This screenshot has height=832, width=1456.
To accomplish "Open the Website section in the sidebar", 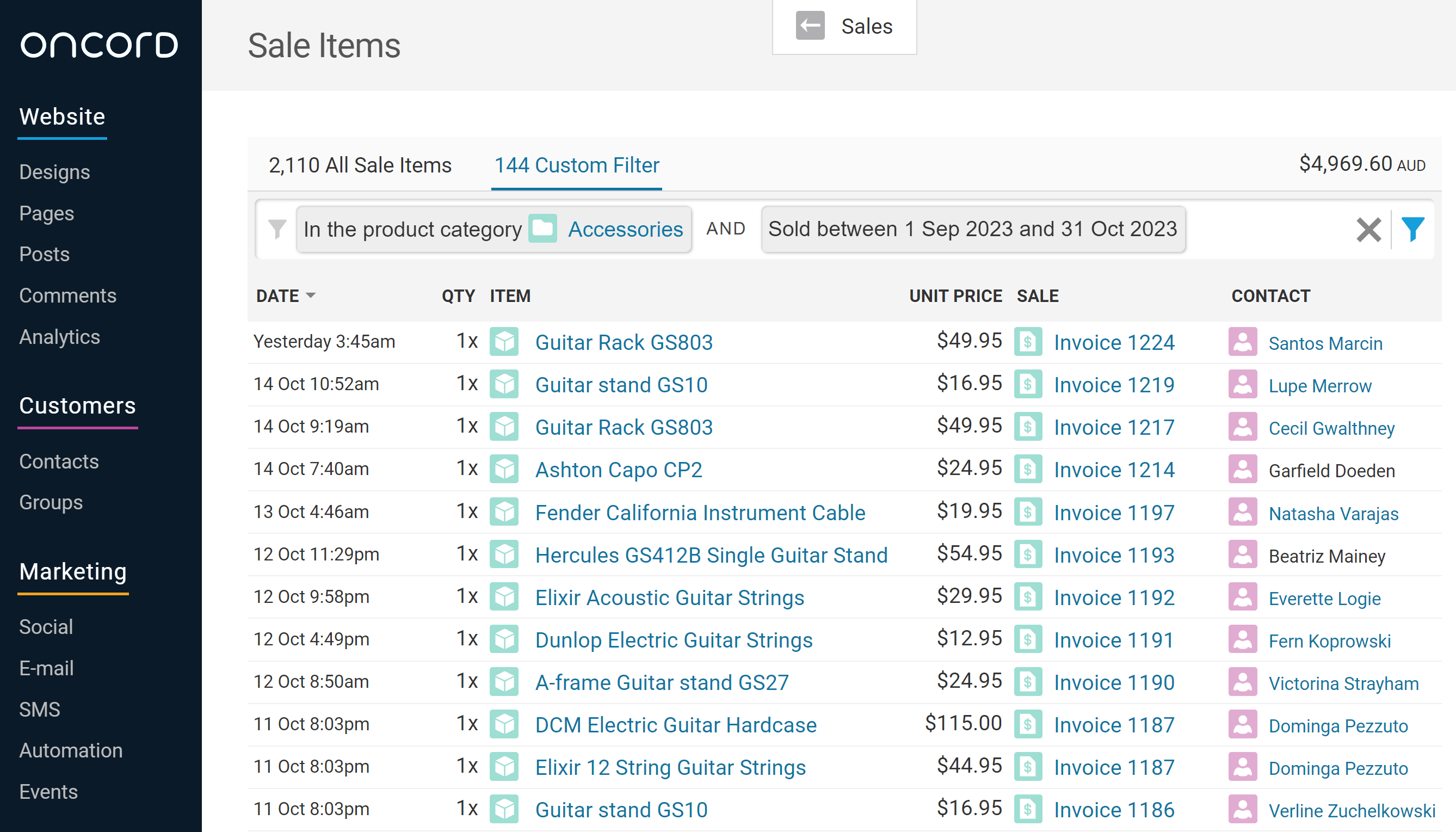I will click(62, 116).
